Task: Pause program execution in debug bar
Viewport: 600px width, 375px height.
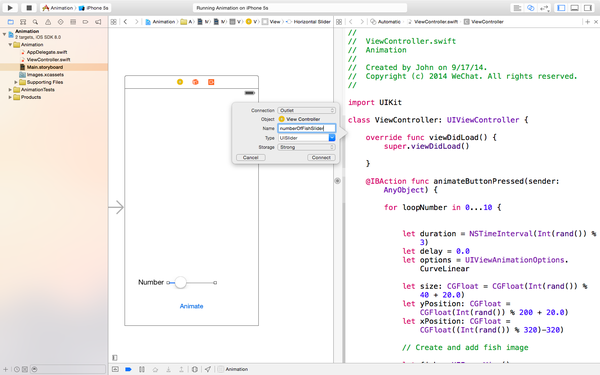Action: click(x=142, y=369)
